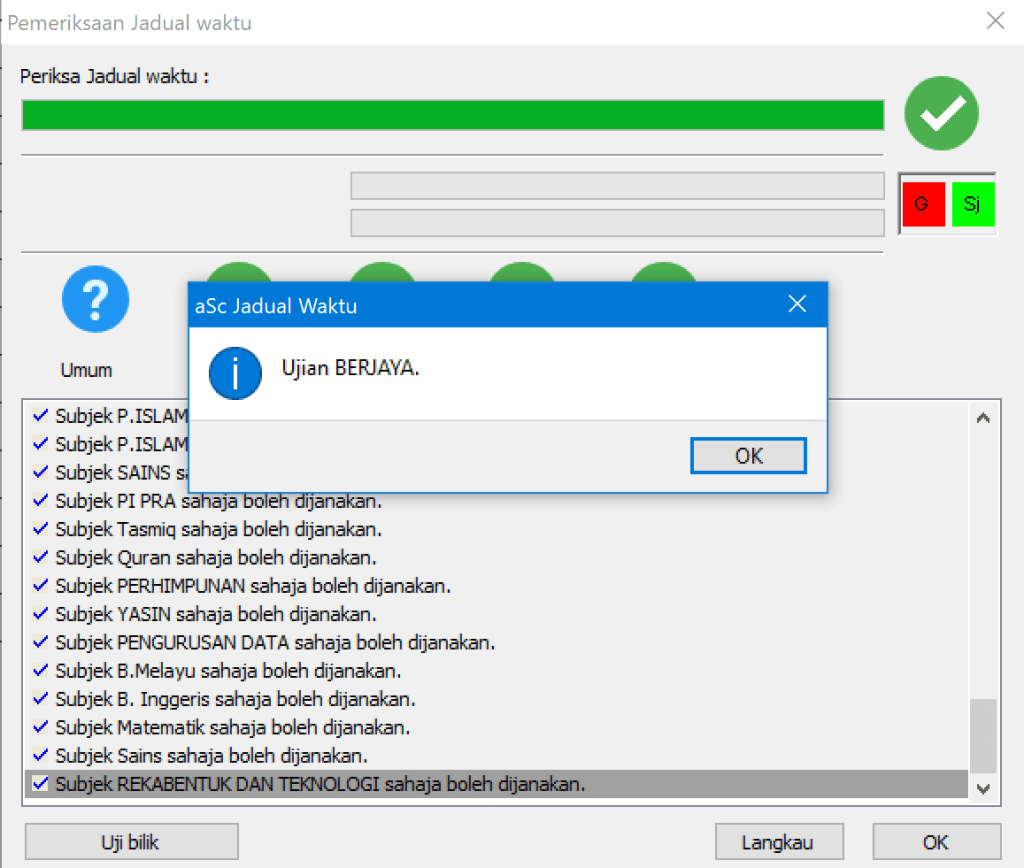This screenshot has width=1024, height=868.
Task: Select the green Sj status indicator
Action: pos(972,204)
